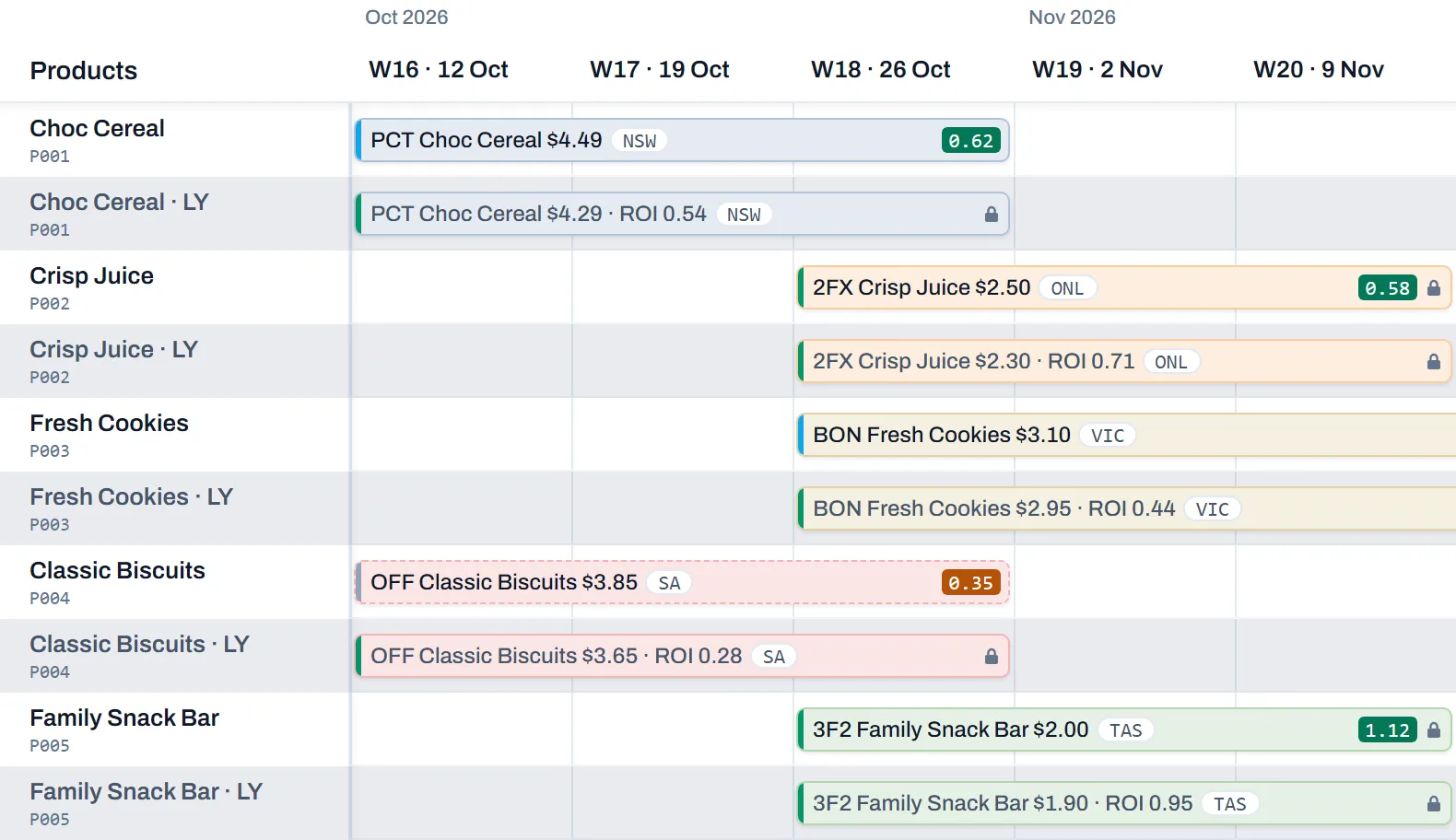Click NSW tag on PCT Choc Cereal $4.29
This screenshot has width=1456, height=840.
click(x=744, y=215)
